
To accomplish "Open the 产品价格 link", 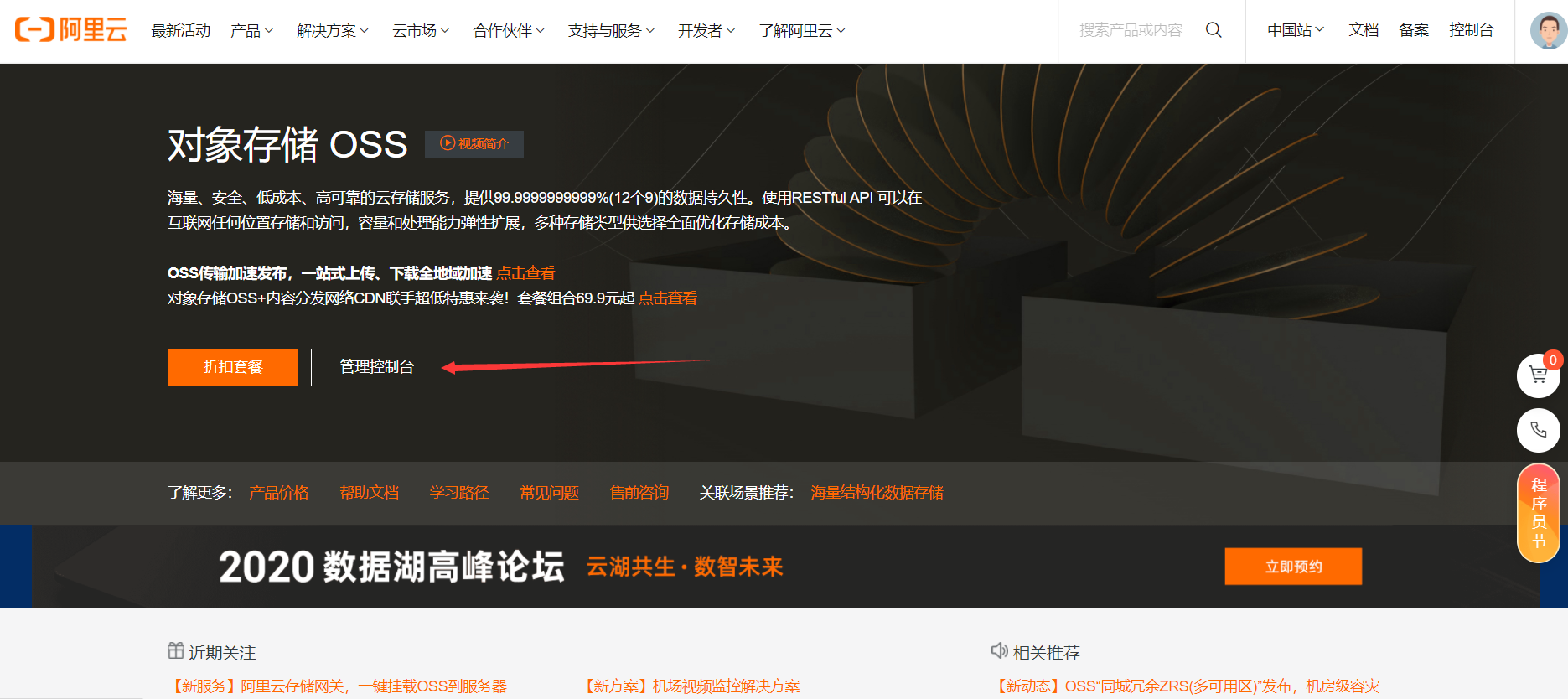I will tap(279, 493).
